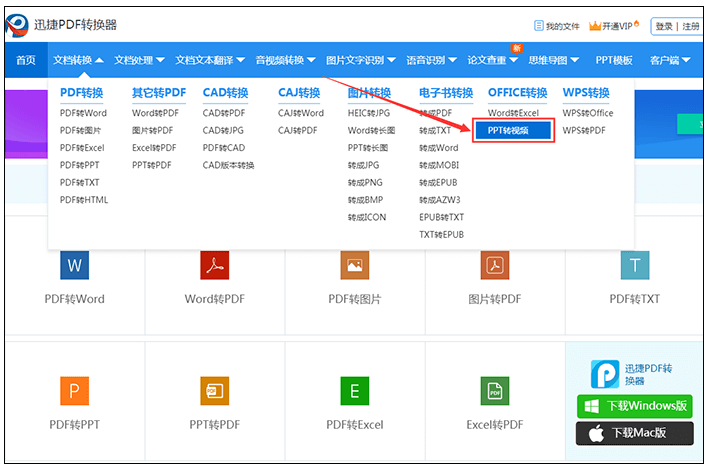Select TXT转EPUB menu entry
The image size is (724, 468).
pos(441,234)
